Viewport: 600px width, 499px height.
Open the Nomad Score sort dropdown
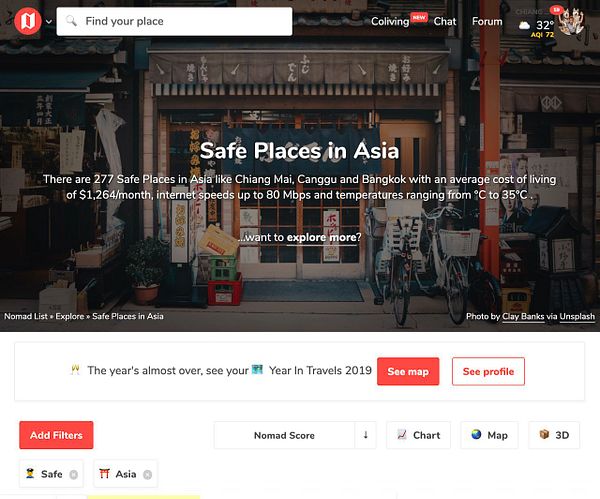284,435
